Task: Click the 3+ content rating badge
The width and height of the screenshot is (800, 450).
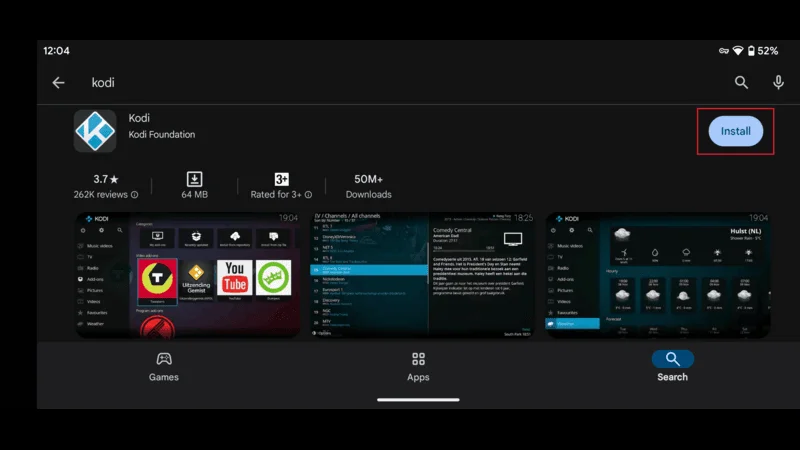Action: (x=282, y=179)
